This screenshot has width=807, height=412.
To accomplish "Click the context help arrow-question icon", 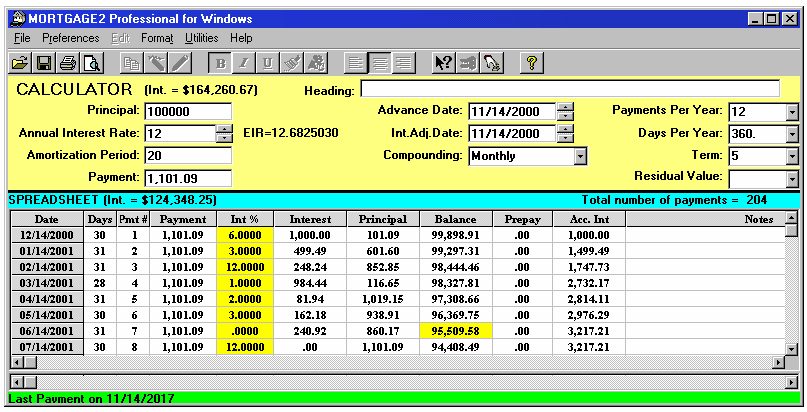I will pyautogui.click(x=443, y=63).
